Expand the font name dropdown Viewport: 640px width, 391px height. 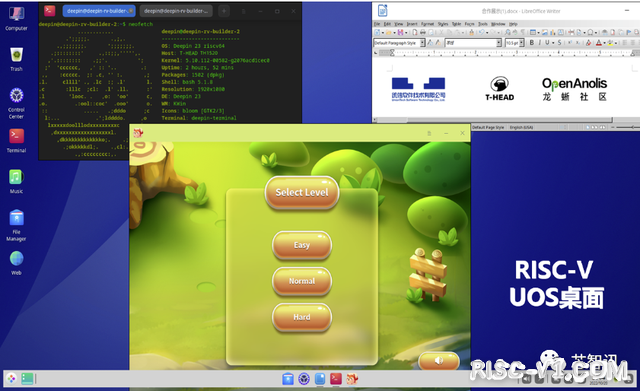pyautogui.click(x=499, y=43)
